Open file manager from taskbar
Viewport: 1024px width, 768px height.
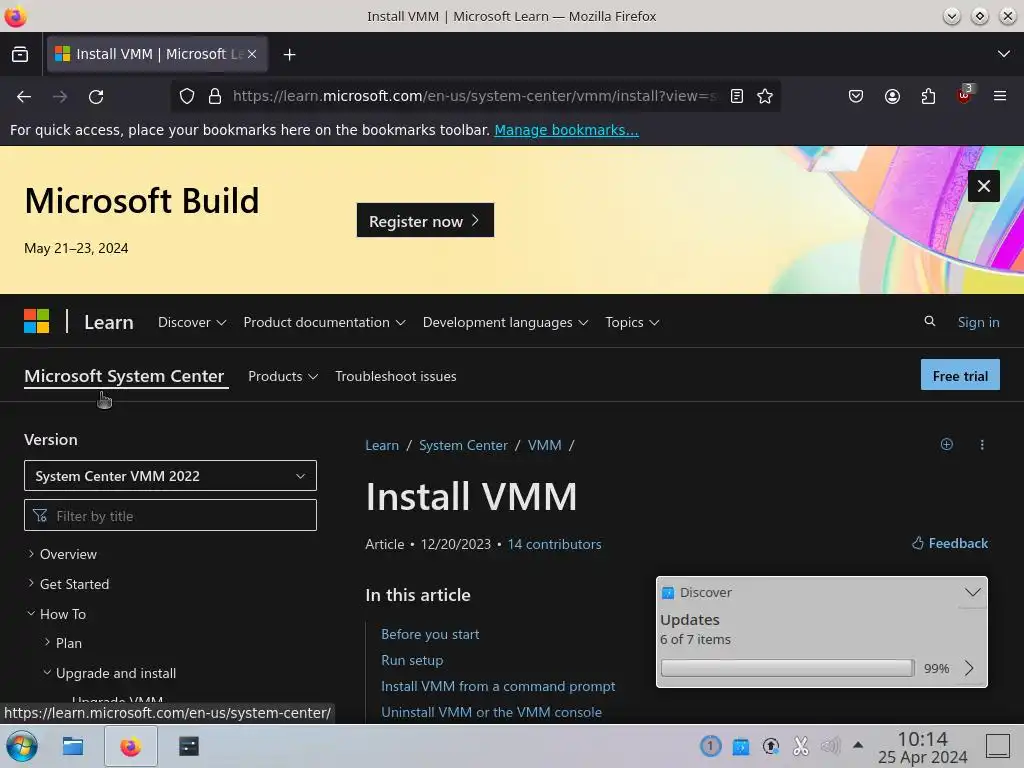point(73,746)
